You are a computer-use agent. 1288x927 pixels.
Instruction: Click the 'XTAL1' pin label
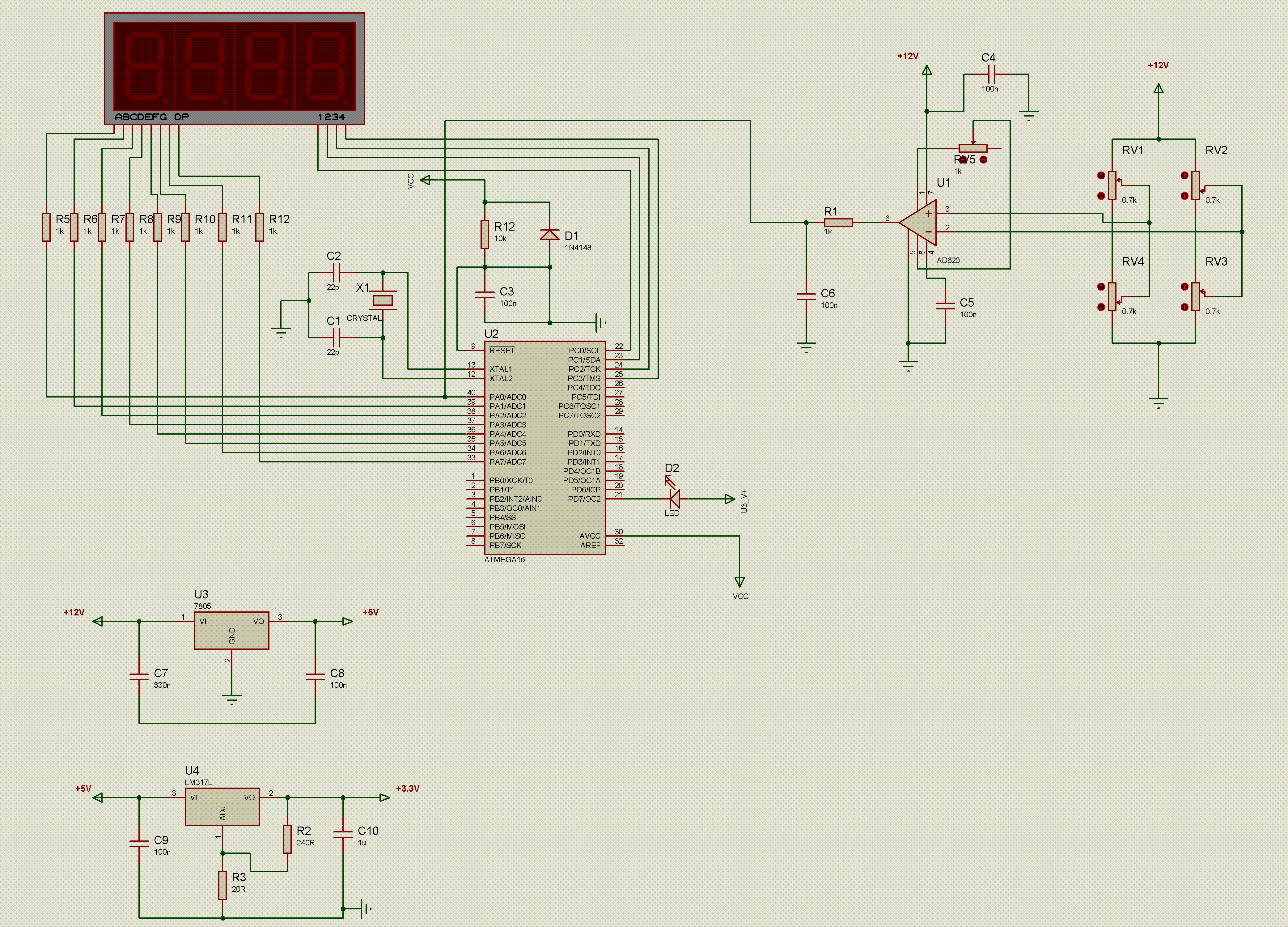pos(500,369)
